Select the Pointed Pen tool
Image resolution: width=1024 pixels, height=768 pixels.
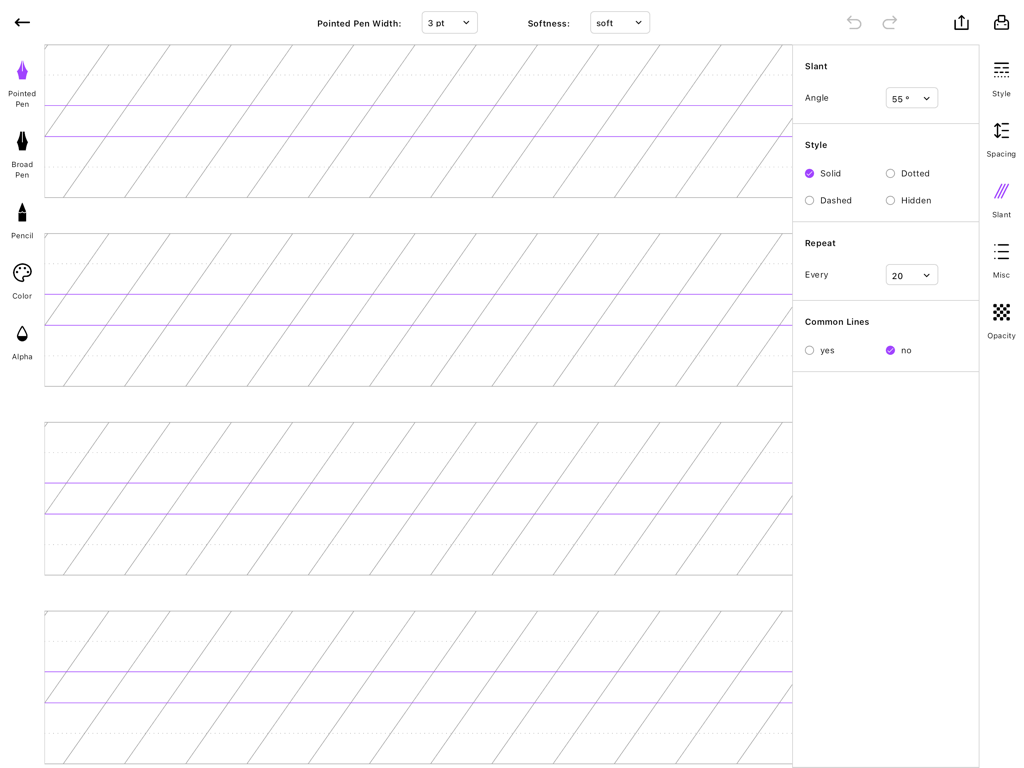[21, 80]
